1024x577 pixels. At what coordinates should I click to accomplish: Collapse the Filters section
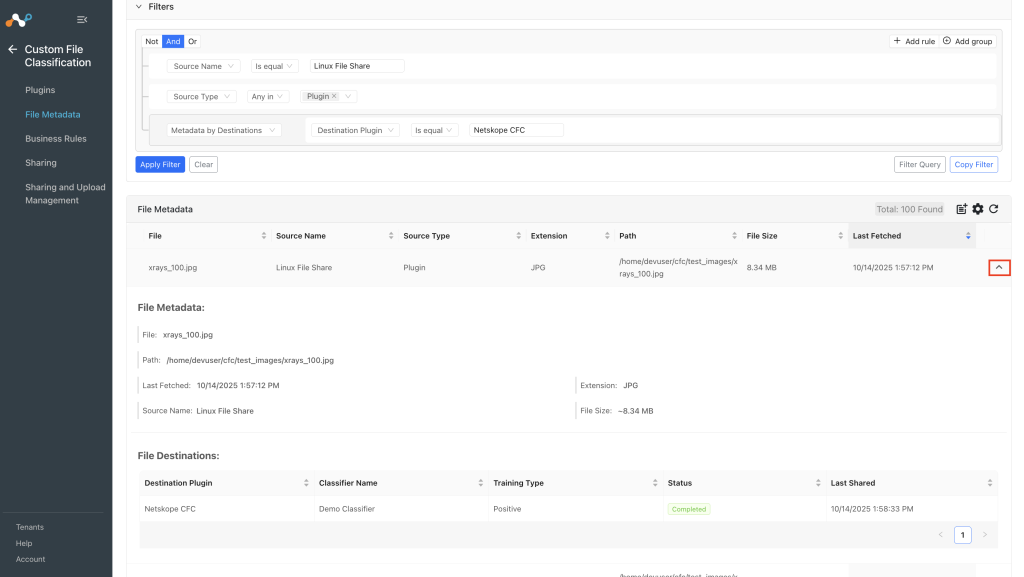click(x=138, y=7)
